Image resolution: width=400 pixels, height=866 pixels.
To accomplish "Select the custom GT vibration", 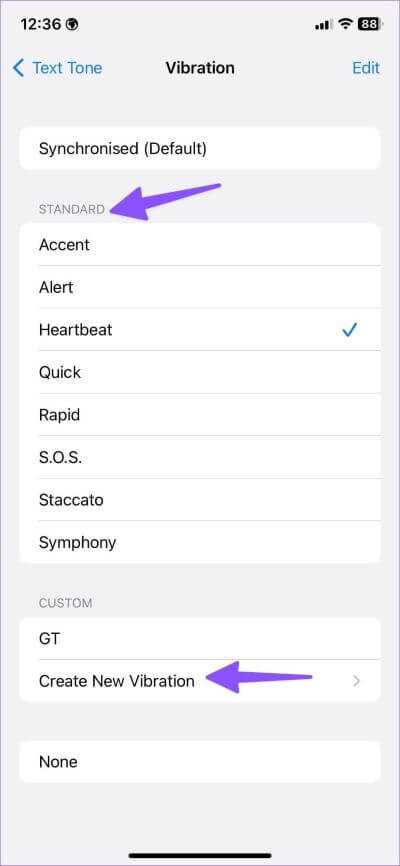I will tap(199, 638).
